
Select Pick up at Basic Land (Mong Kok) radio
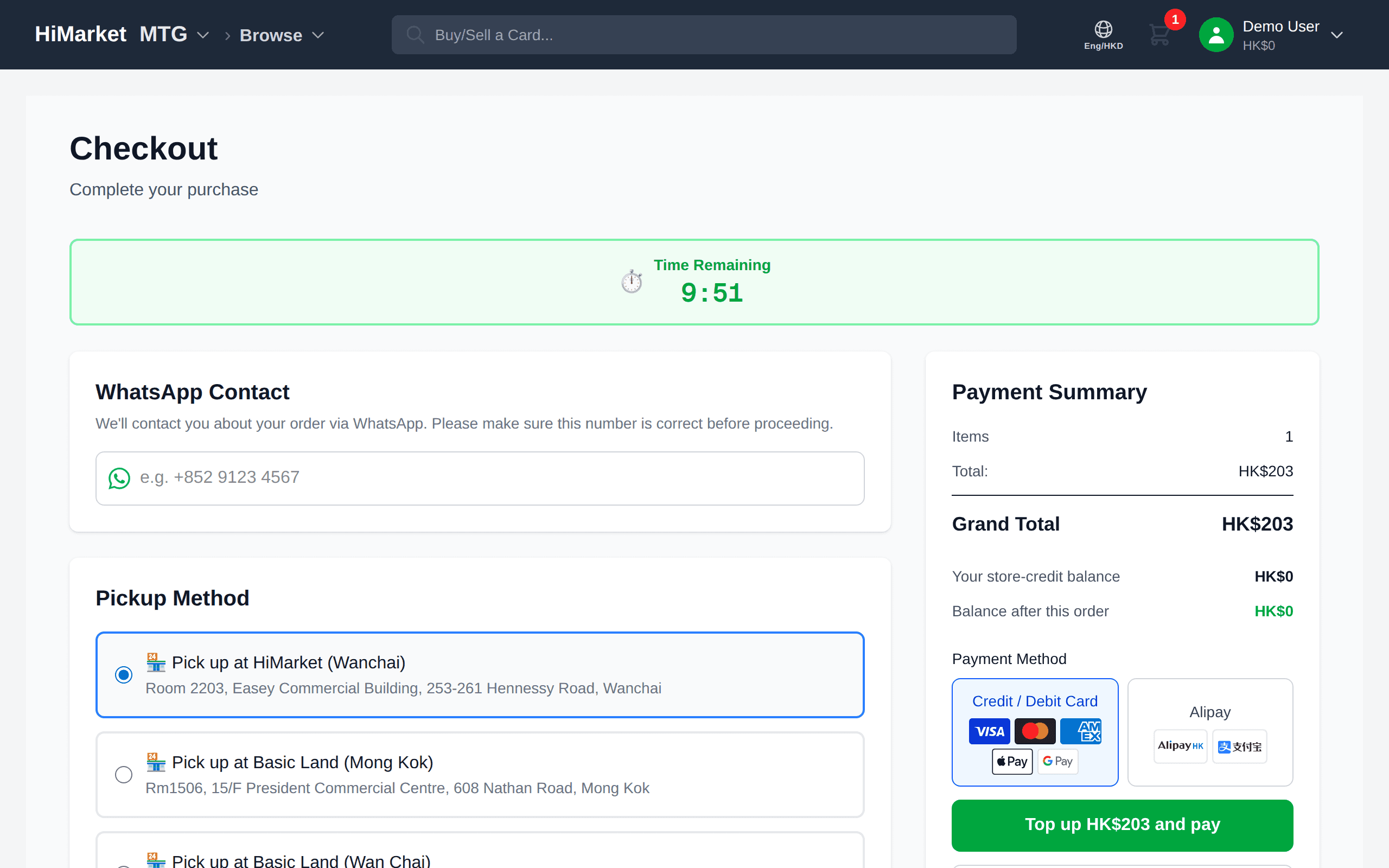[x=123, y=775]
